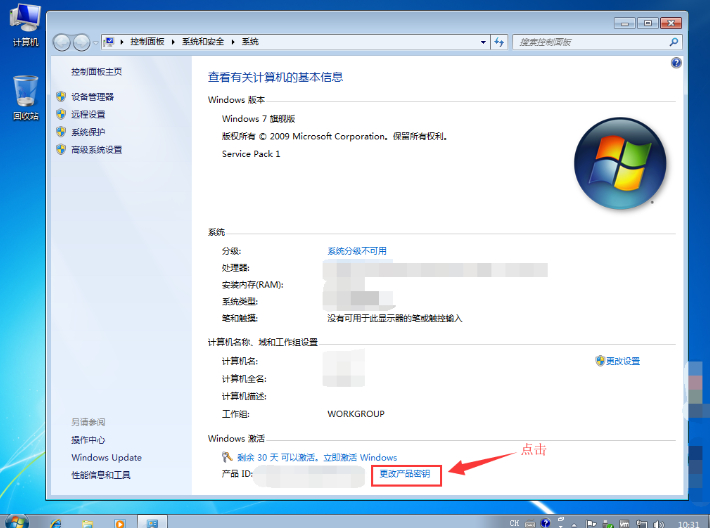The height and width of the screenshot is (528, 710).
Task: Click the Back navigation arrow button
Action: (62, 42)
